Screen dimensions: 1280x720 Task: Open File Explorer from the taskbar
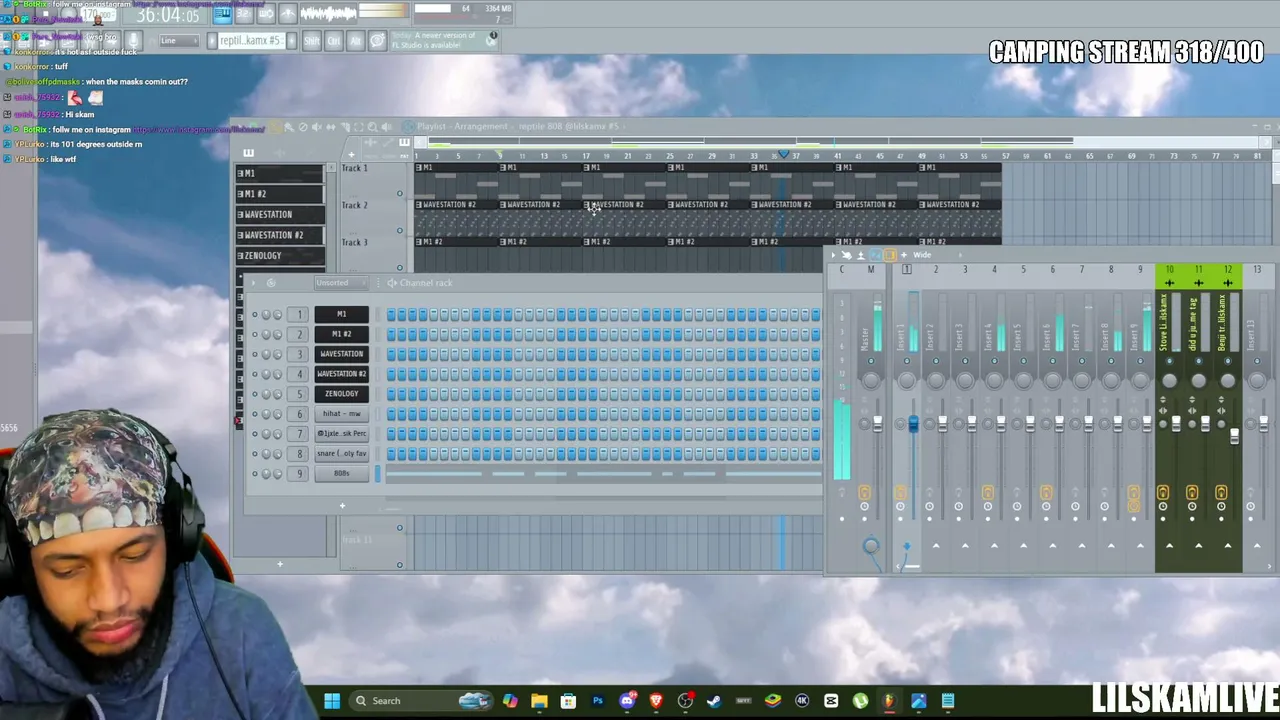point(539,701)
